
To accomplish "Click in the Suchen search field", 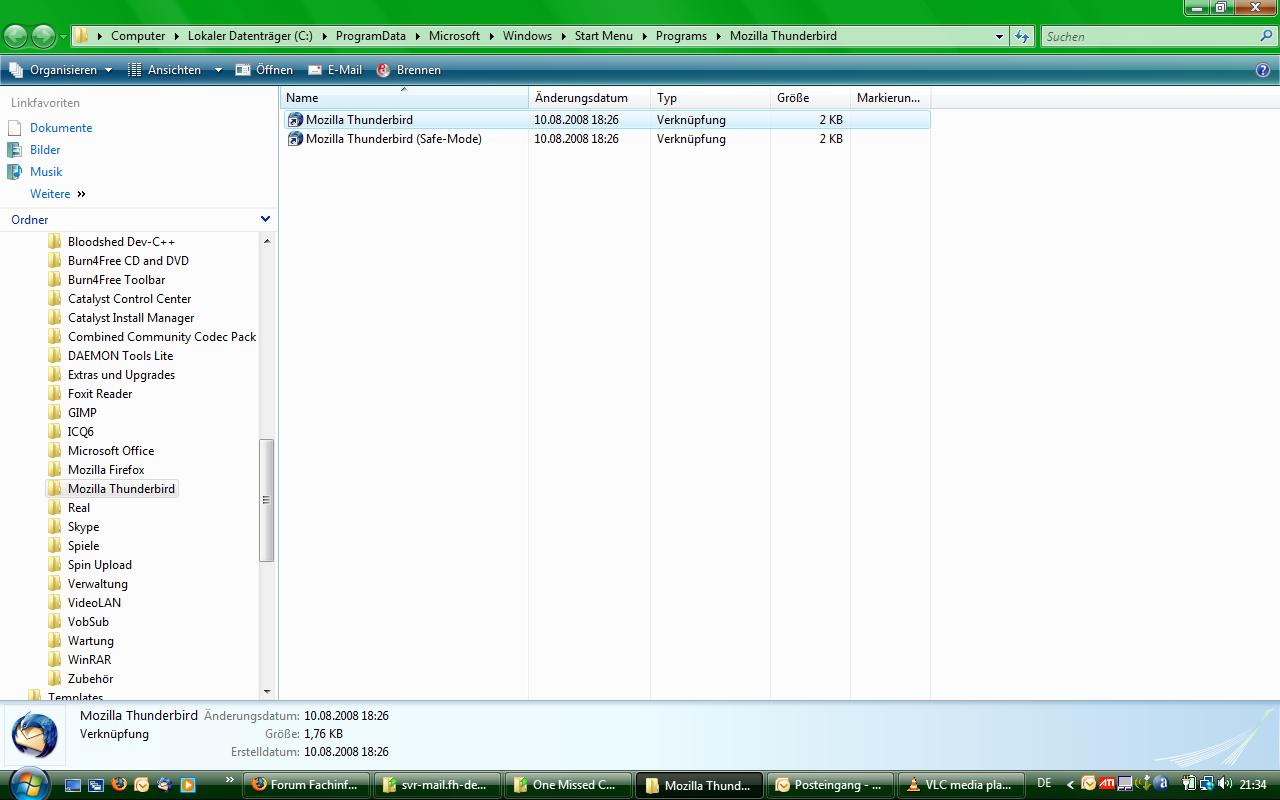I will (1148, 36).
